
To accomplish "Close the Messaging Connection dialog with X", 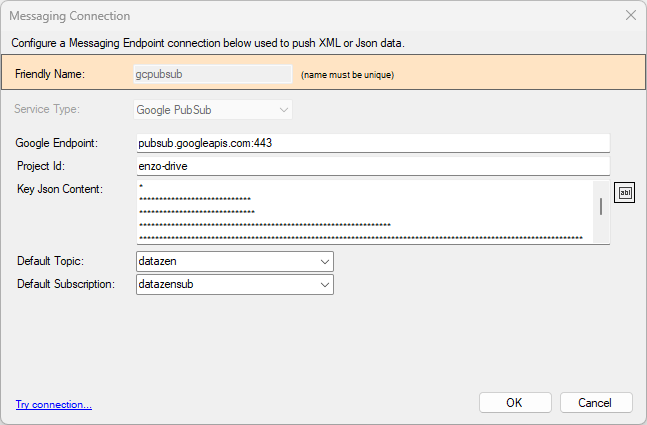I will tap(630, 15).
